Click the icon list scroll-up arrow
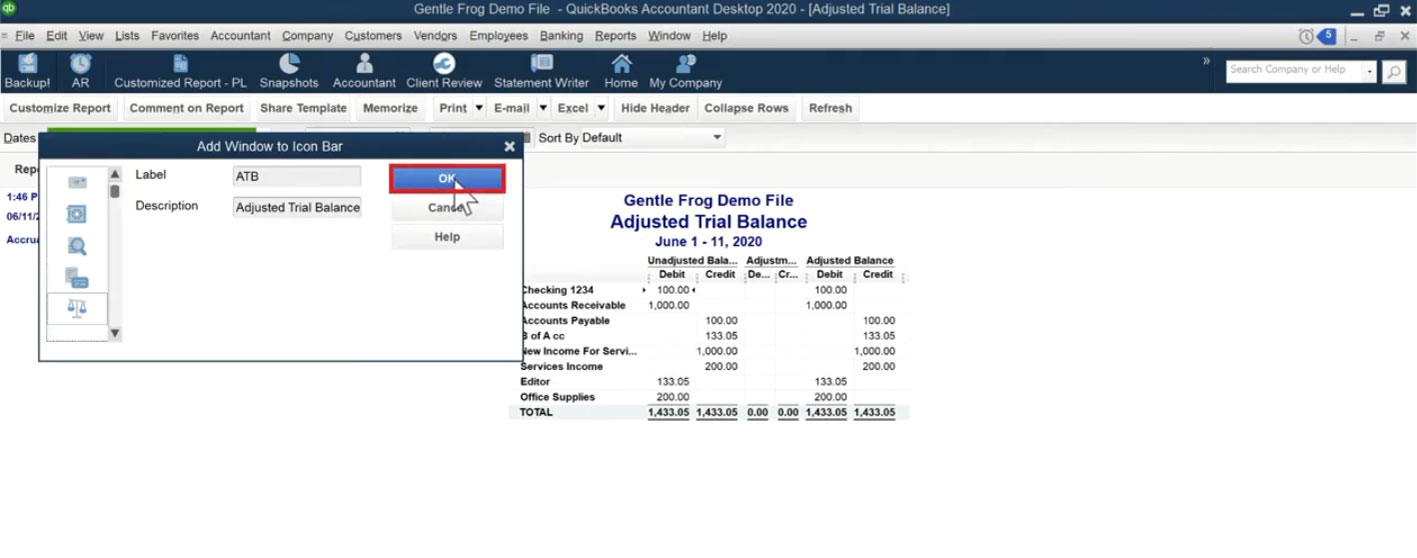 pyautogui.click(x=115, y=174)
